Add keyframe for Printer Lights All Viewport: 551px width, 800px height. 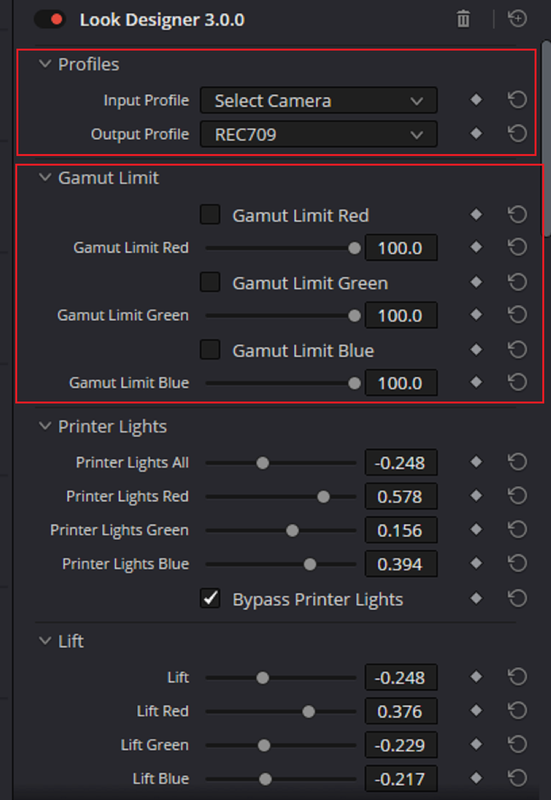pos(476,462)
